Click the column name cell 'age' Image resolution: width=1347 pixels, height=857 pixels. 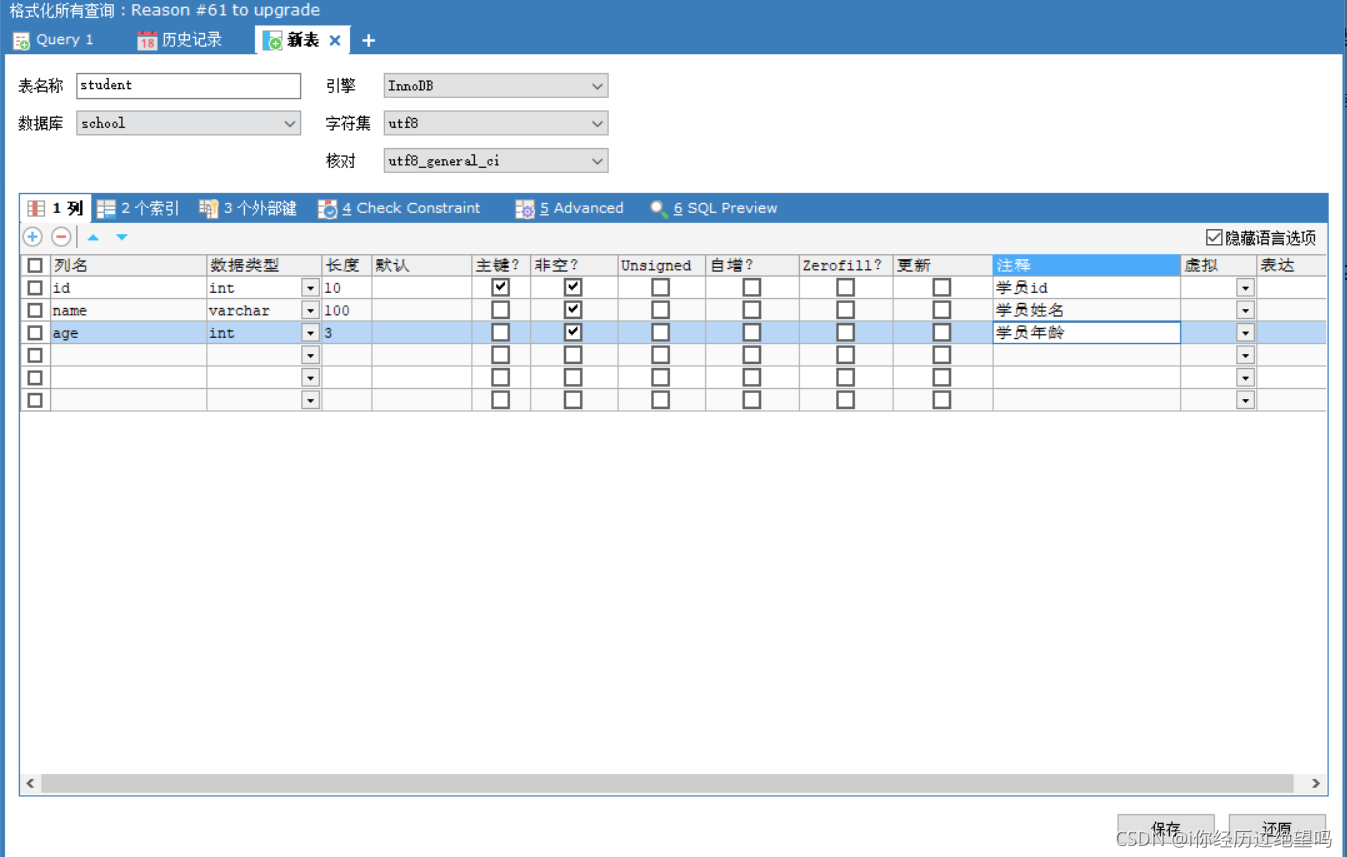[129, 333]
